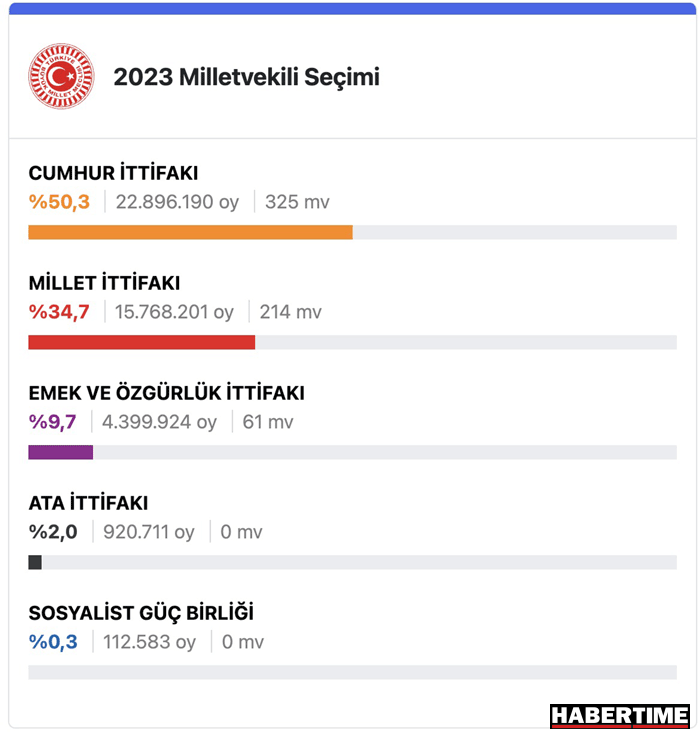
Task: Click the HABERTIME logo watermark
Action: (x=619, y=715)
